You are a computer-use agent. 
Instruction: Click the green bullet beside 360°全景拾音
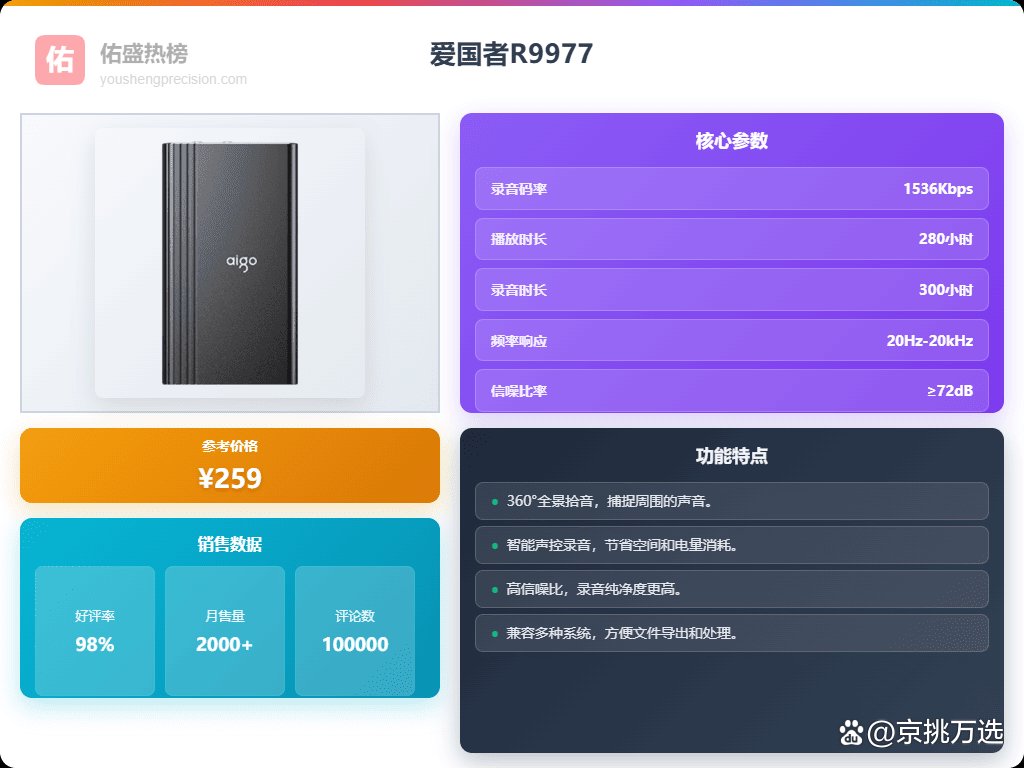click(495, 502)
